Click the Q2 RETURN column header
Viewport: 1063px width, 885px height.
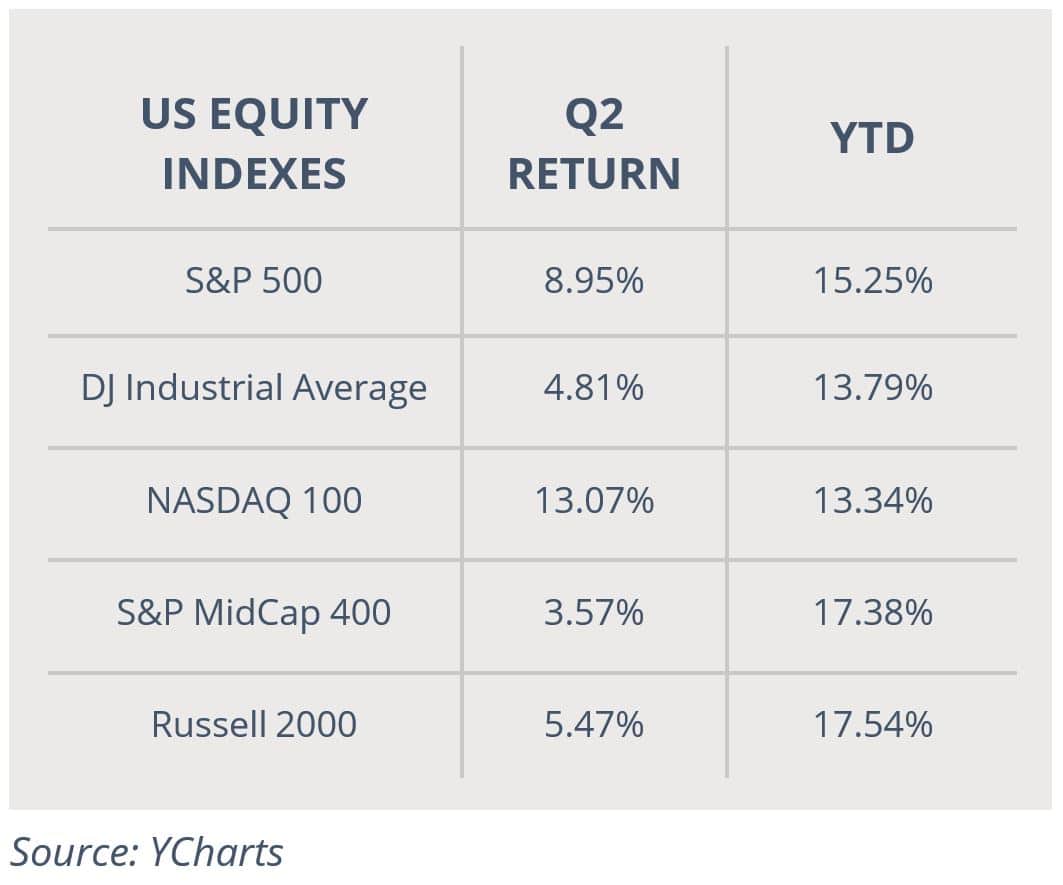[594, 143]
